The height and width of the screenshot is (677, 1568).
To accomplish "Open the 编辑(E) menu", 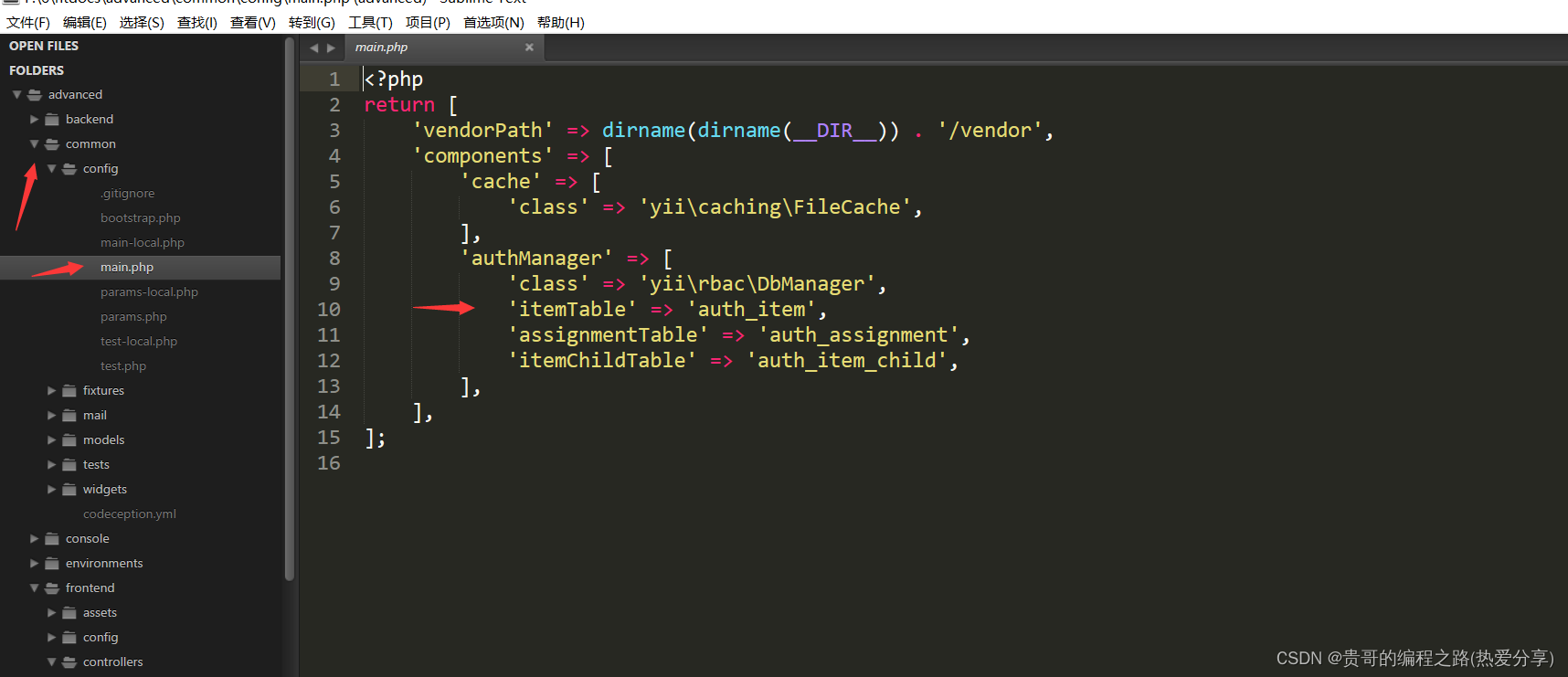I will point(85,23).
